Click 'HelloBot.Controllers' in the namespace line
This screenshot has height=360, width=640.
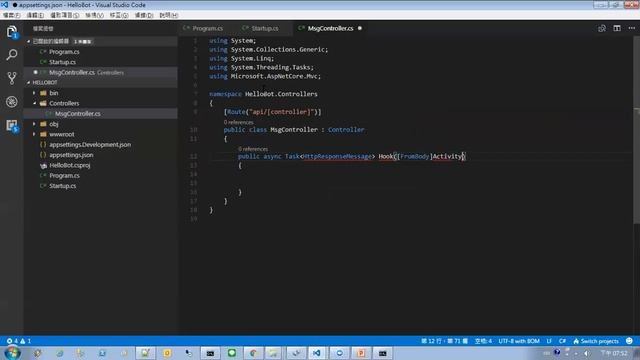click(x=281, y=94)
